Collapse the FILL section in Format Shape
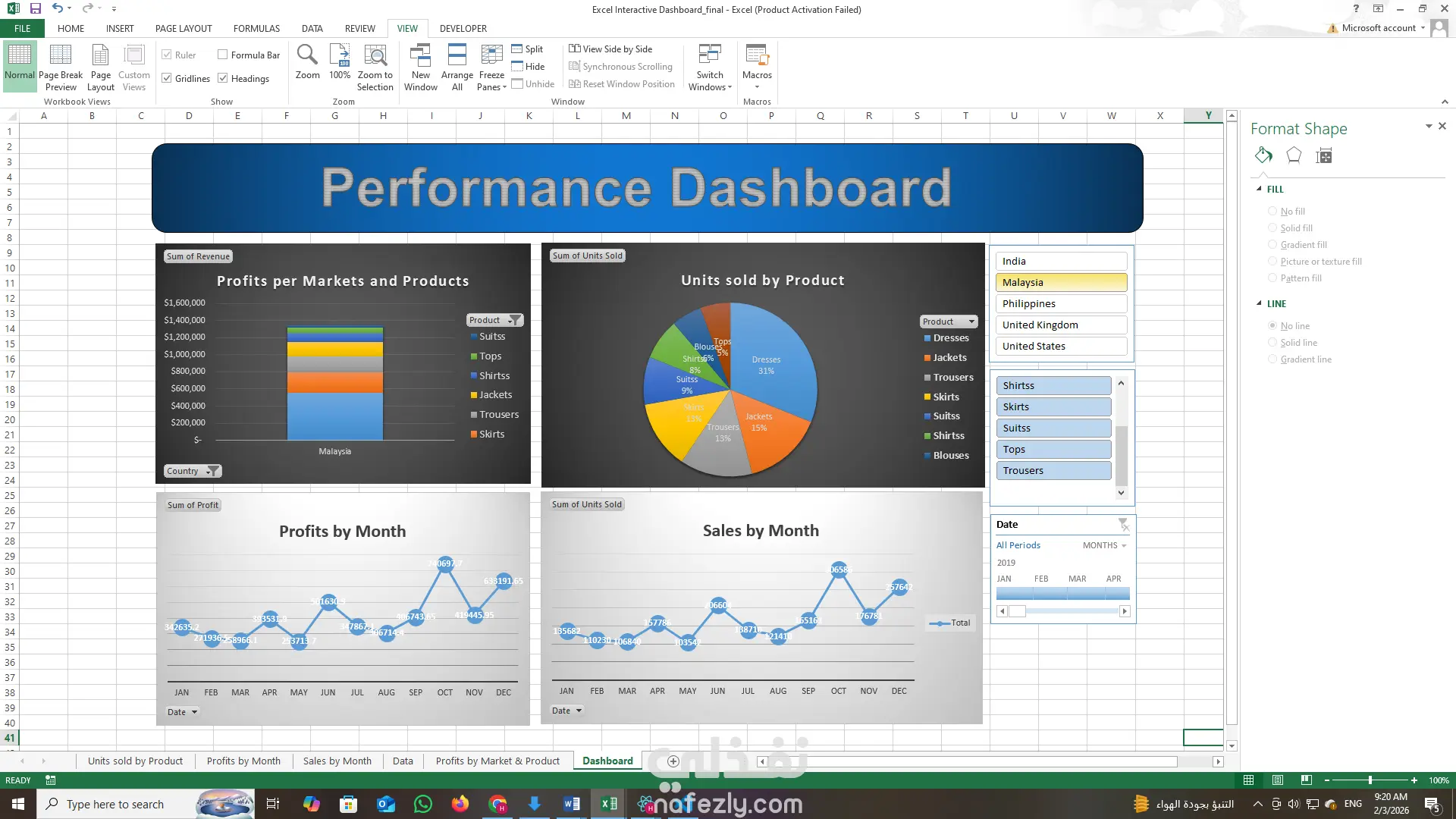1456x819 pixels. coord(1260,190)
